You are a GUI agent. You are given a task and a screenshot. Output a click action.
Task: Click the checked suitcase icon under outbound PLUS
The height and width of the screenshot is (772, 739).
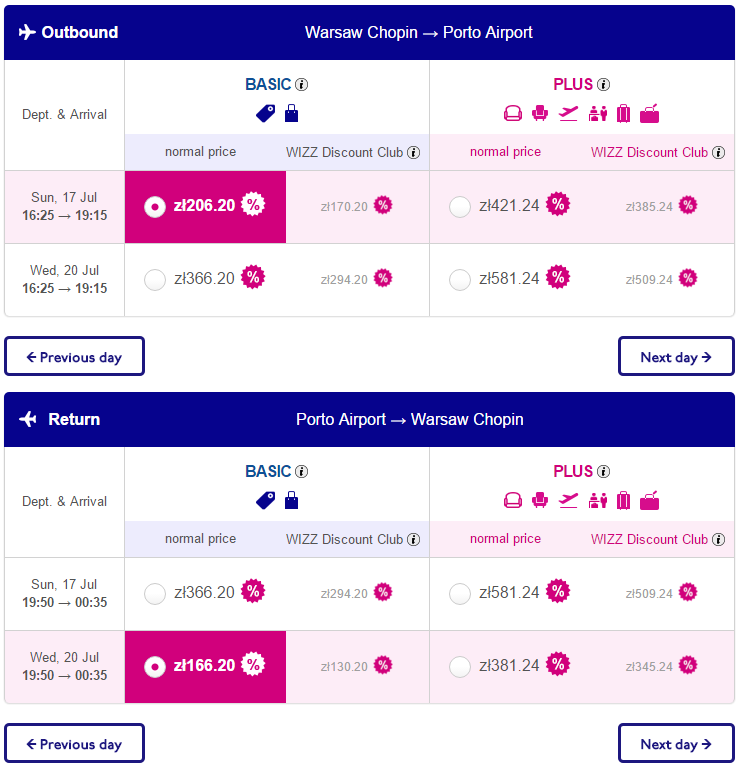623,114
